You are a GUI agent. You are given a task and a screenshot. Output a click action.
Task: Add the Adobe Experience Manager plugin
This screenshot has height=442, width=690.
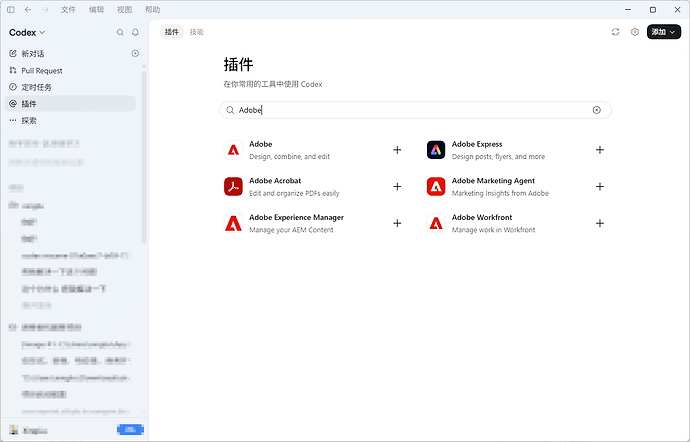(x=397, y=223)
